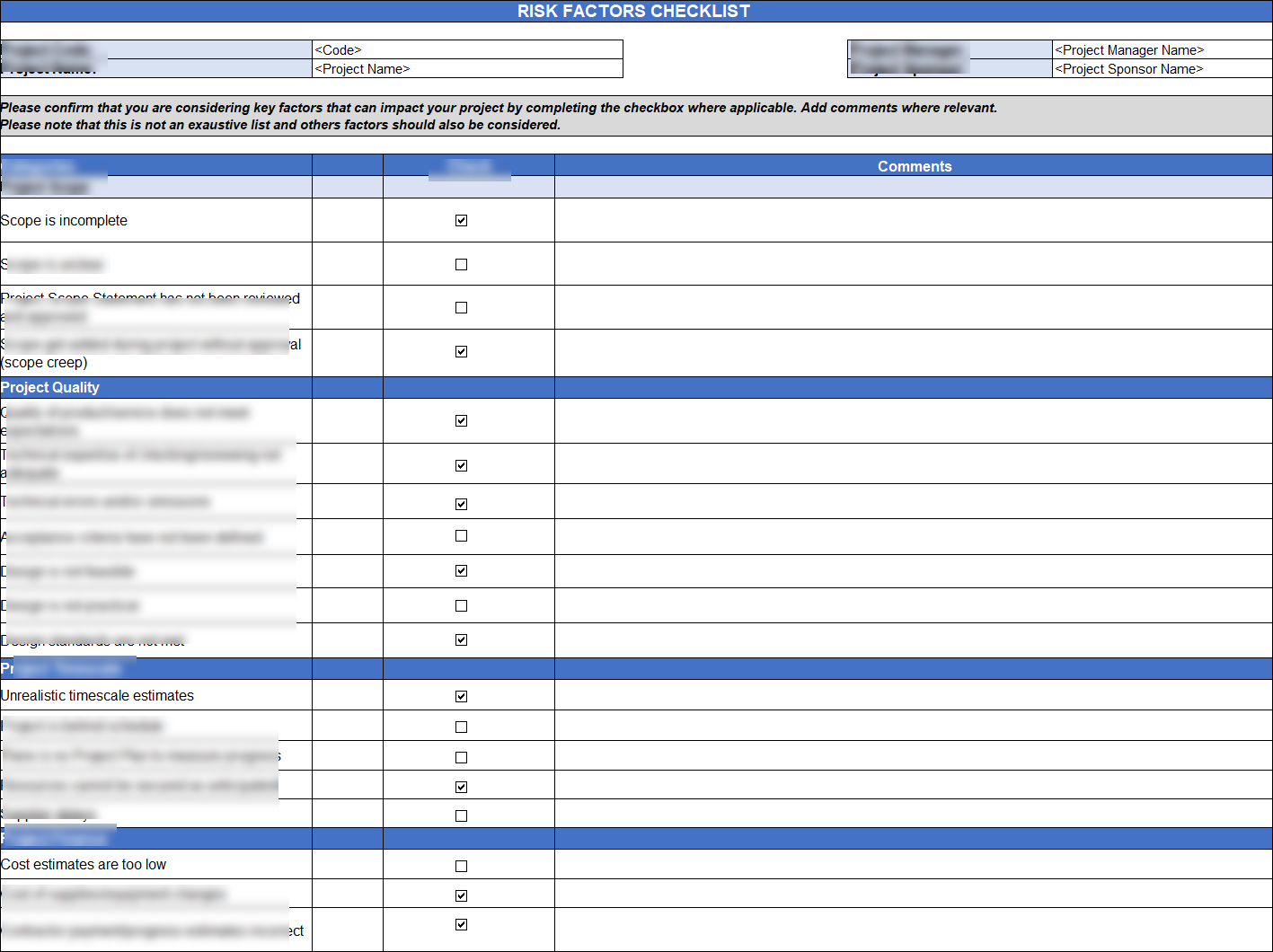
Task: Select the "Cost estimates are too low" label cell
Action: (155, 864)
